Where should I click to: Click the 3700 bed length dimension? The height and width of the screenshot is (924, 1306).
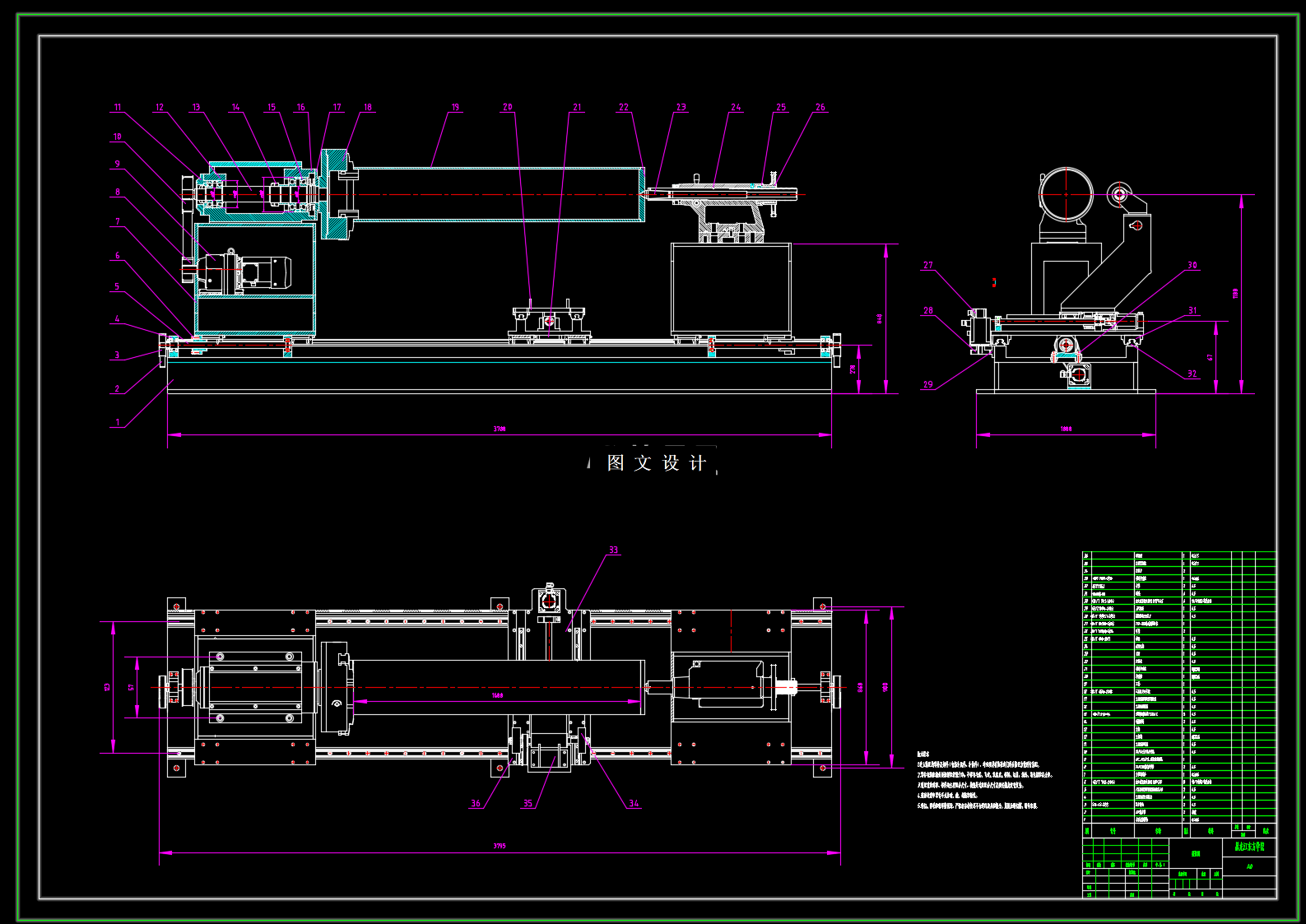pyautogui.click(x=499, y=429)
